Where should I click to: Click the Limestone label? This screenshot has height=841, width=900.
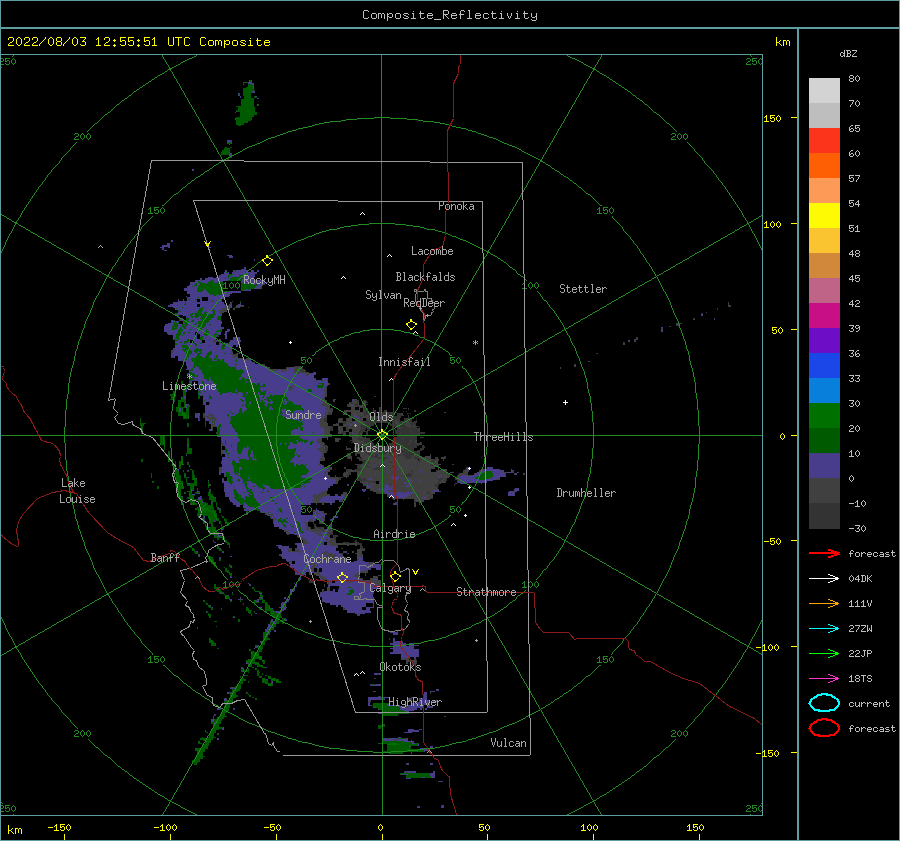(189, 386)
